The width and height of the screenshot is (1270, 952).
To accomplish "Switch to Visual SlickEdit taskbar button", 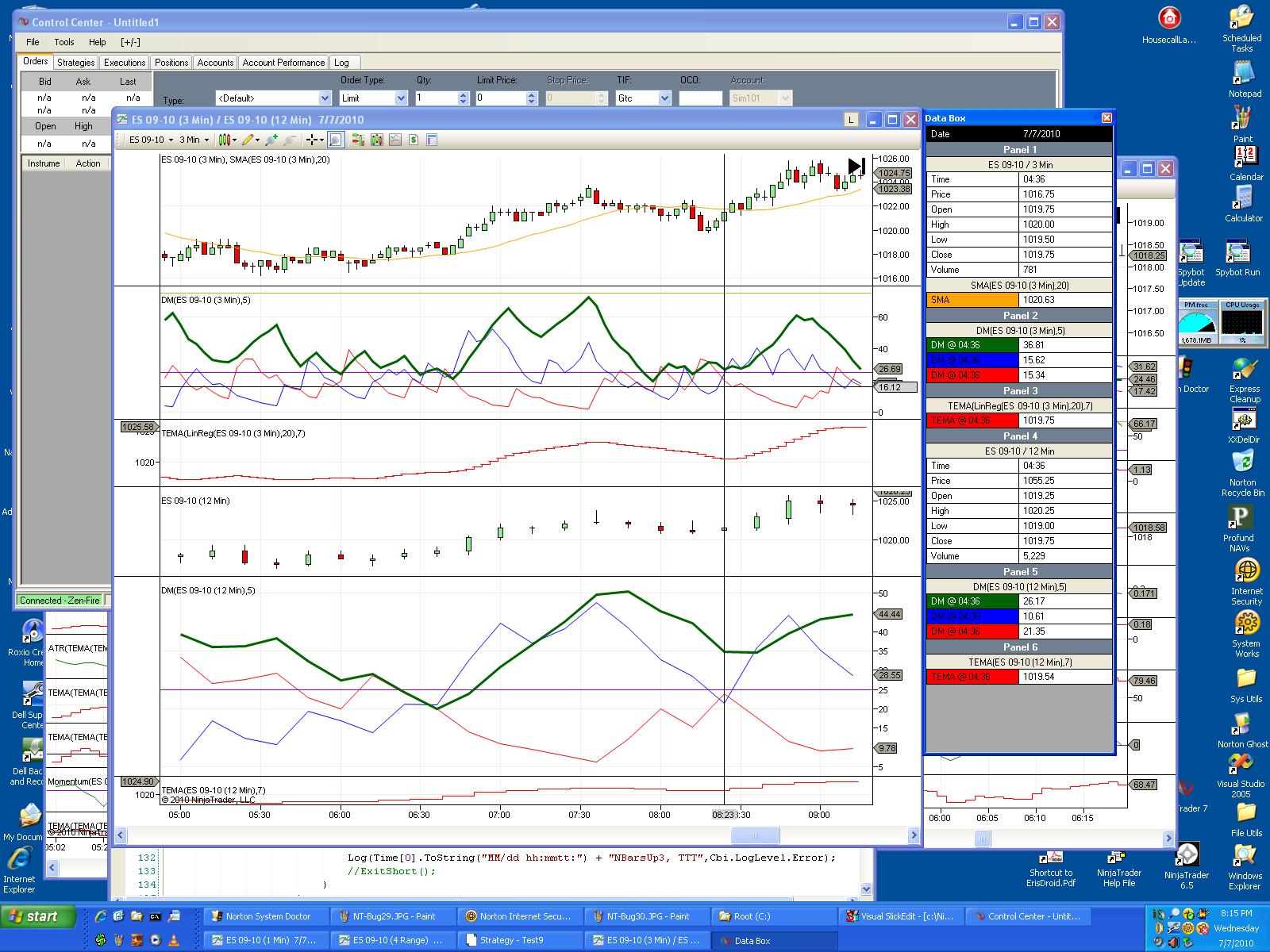I will (901, 916).
